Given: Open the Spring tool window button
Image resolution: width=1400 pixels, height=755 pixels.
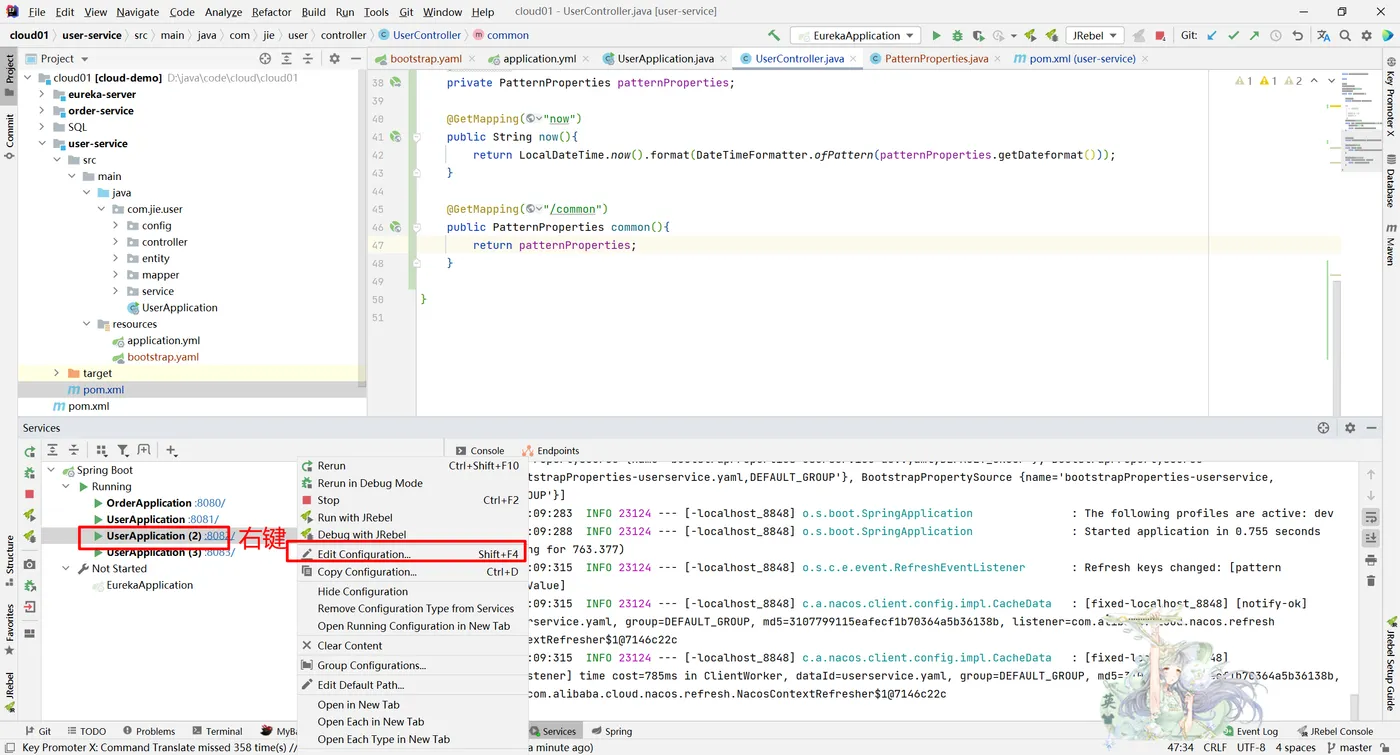Looking at the screenshot, I should tap(611, 731).
